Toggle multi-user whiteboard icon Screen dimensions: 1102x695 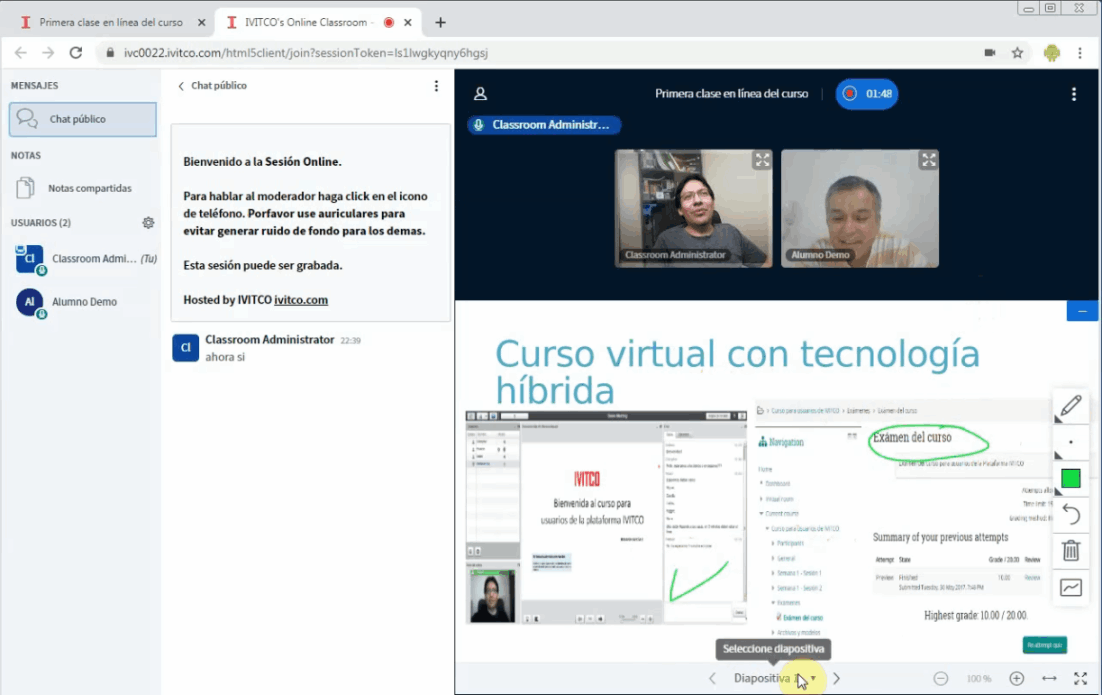1070,587
